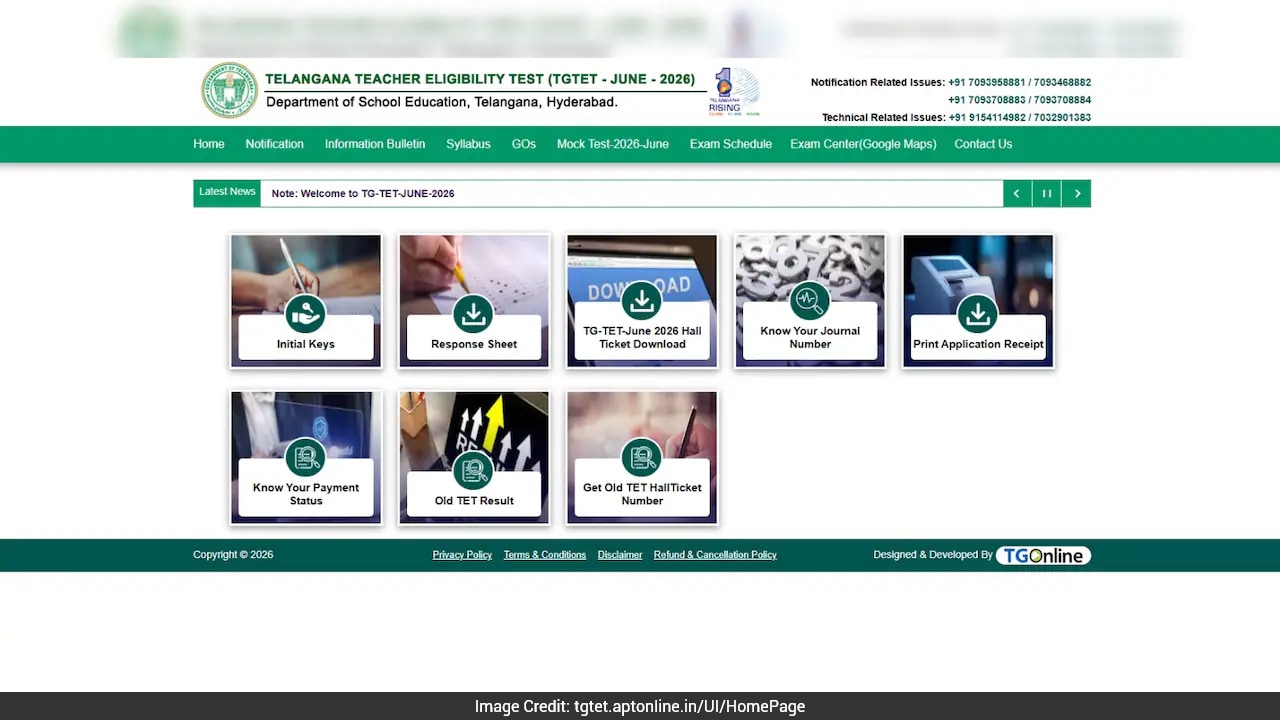Open the Syllabus menu item
The image size is (1280, 720).
468,144
